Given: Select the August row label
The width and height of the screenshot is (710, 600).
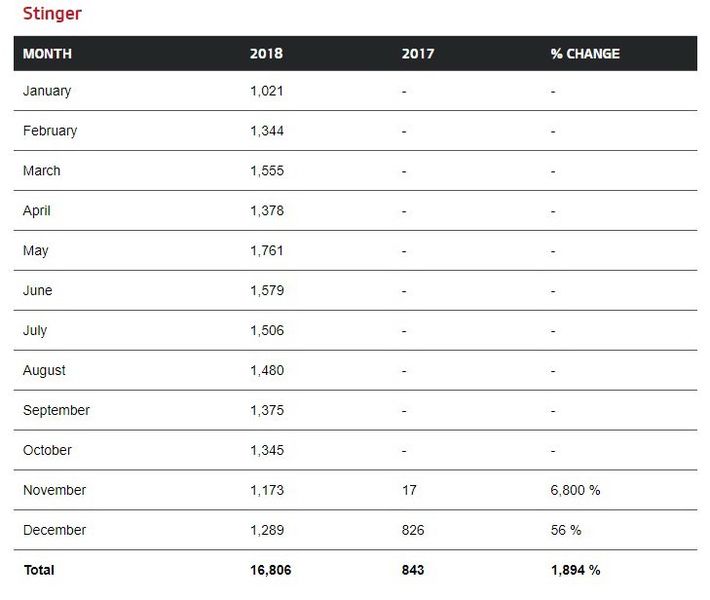Looking at the screenshot, I should click(x=44, y=371).
